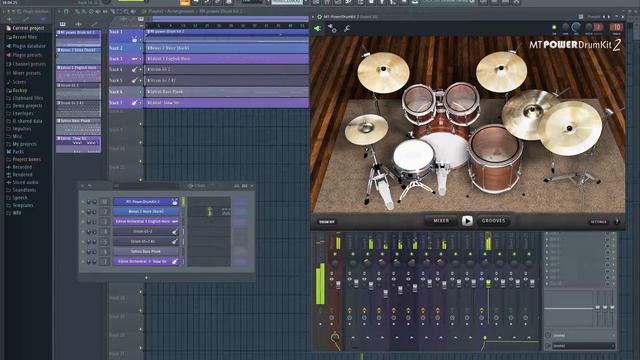This screenshot has width=640, height=360.
Task: Click the wrench icon in the plugin toolbar
Action: (347, 28)
